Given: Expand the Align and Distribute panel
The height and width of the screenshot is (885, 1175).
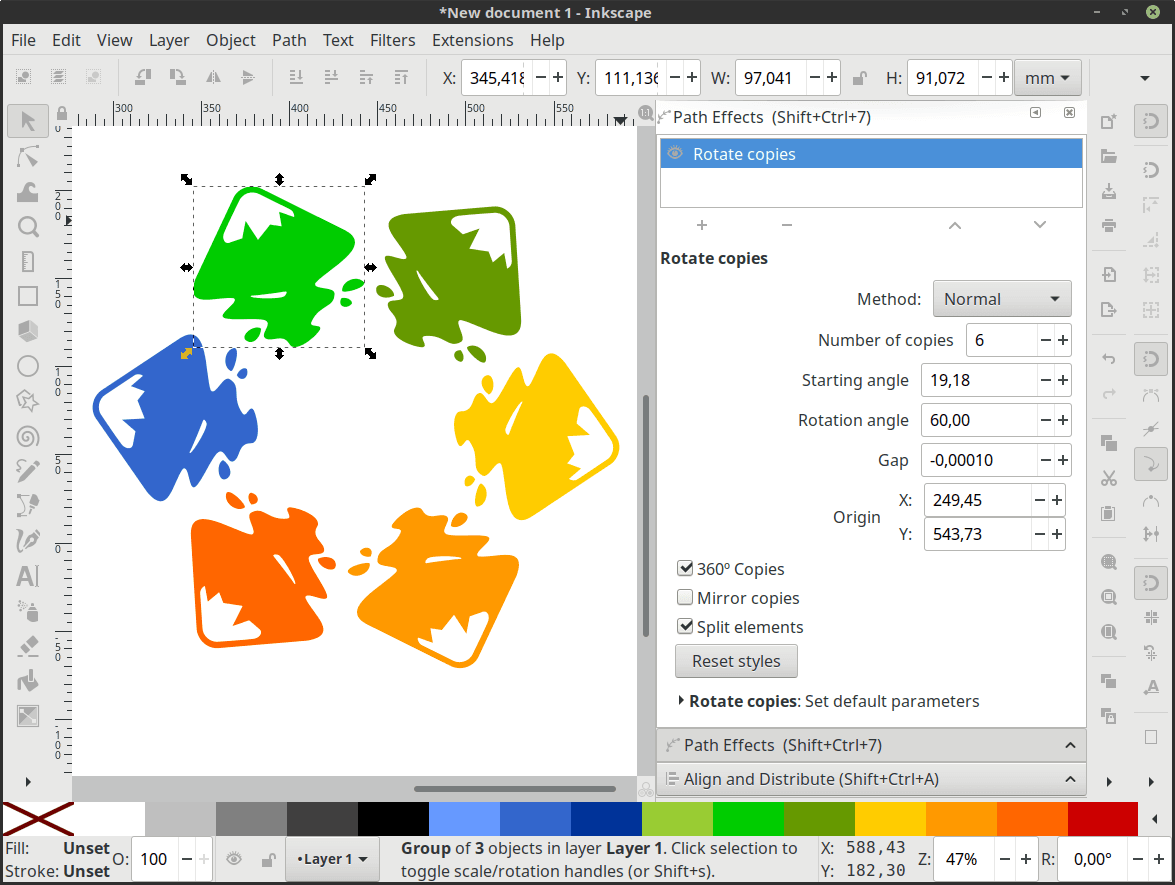Looking at the screenshot, I should 871,779.
